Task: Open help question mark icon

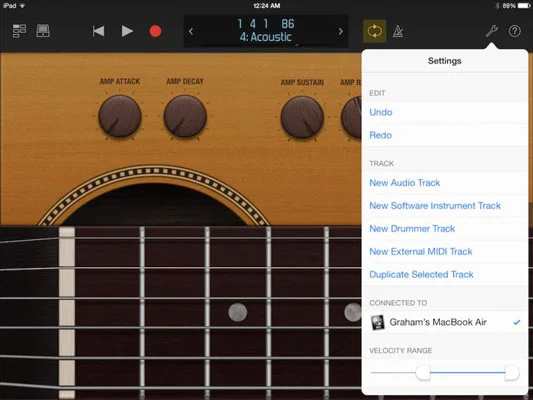Action: click(x=515, y=31)
